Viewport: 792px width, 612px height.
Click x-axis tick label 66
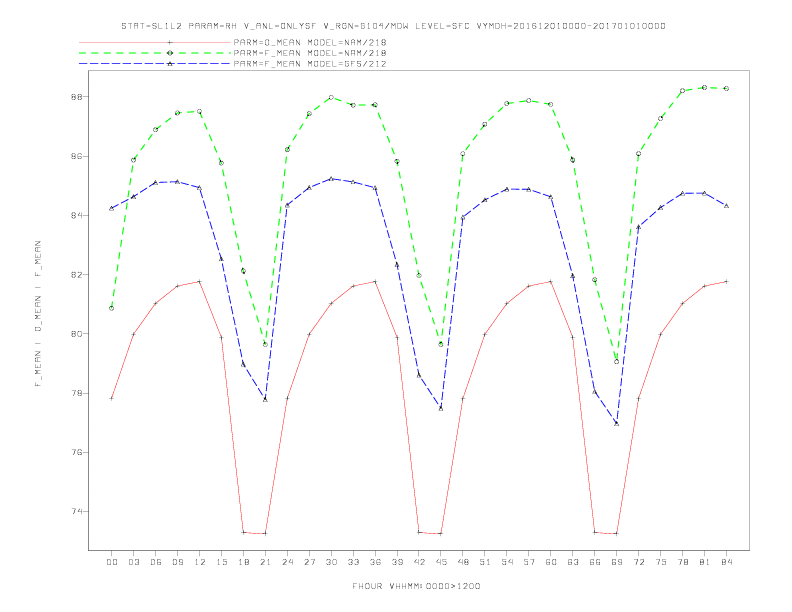tap(595, 562)
